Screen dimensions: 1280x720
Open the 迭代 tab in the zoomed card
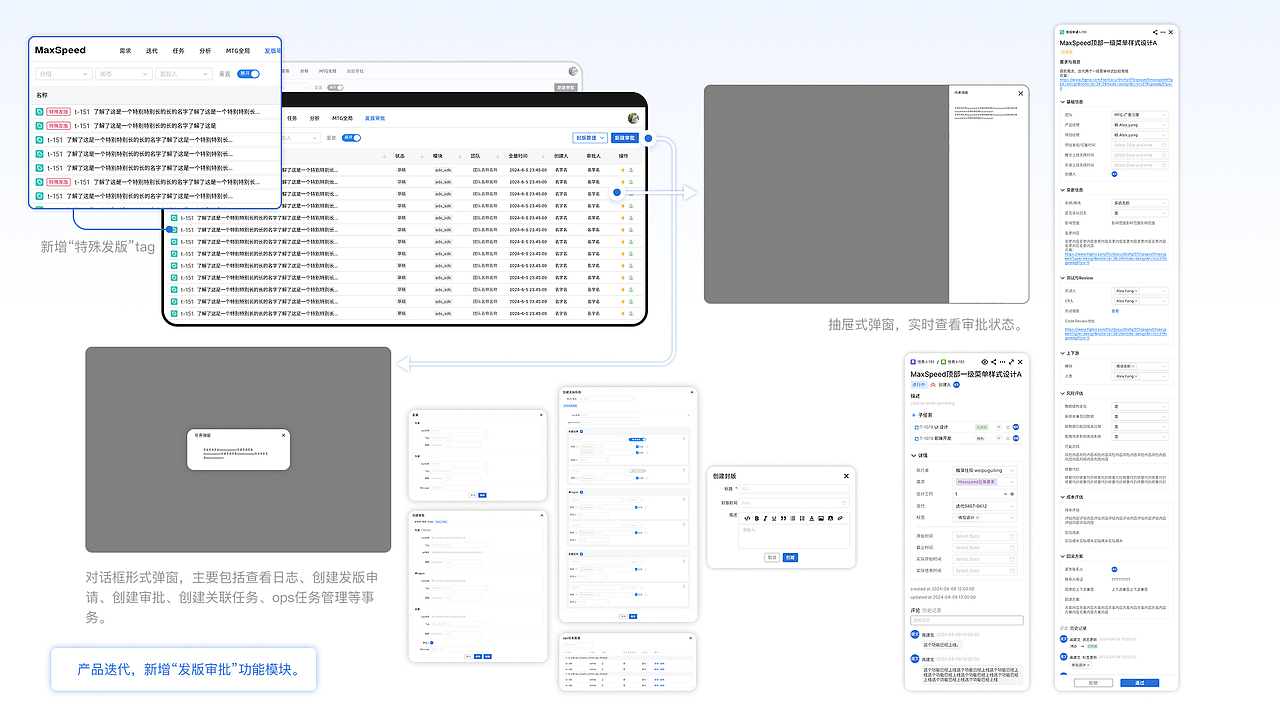pyautogui.click(x=152, y=51)
